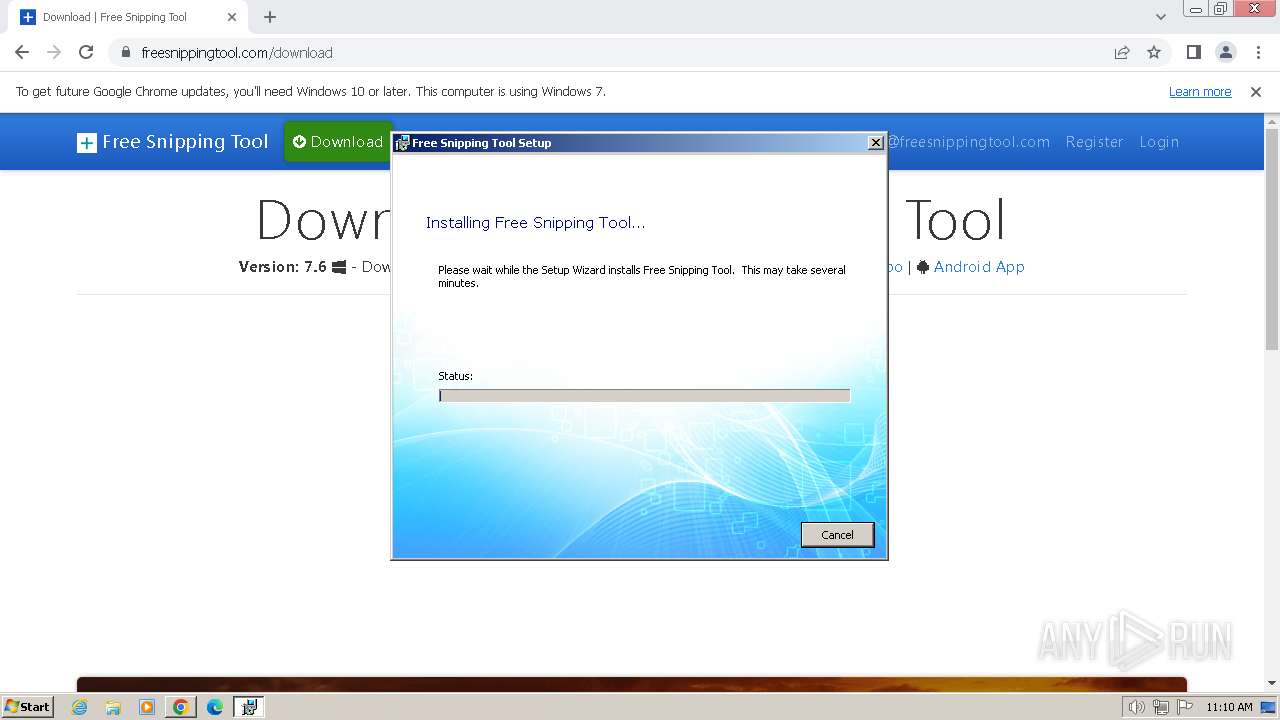Screen dimensions: 1280x720
Task: Open the Free Snipping Tool site logo
Action: tap(173, 142)
